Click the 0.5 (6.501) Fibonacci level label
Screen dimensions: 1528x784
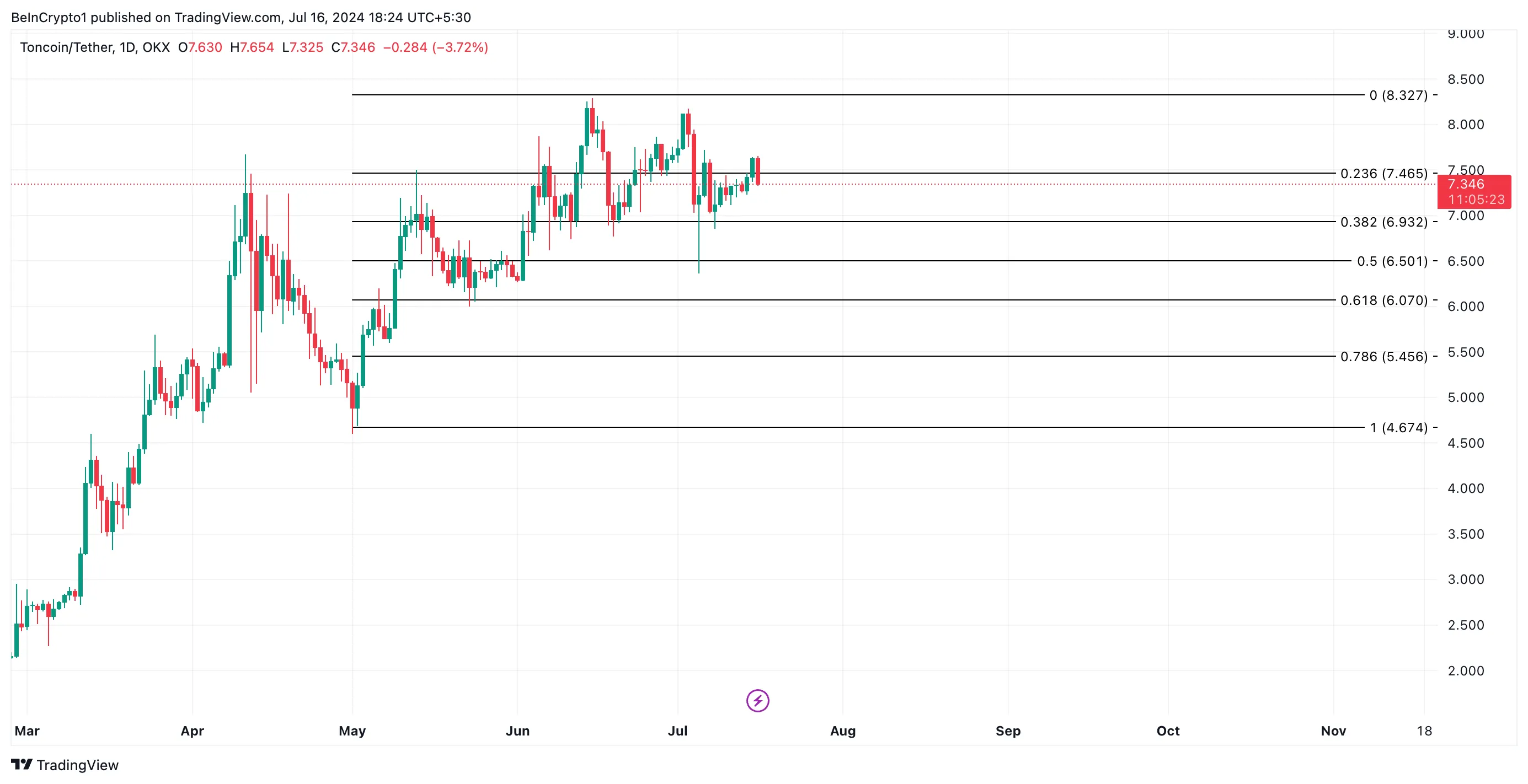point(1392,261)
